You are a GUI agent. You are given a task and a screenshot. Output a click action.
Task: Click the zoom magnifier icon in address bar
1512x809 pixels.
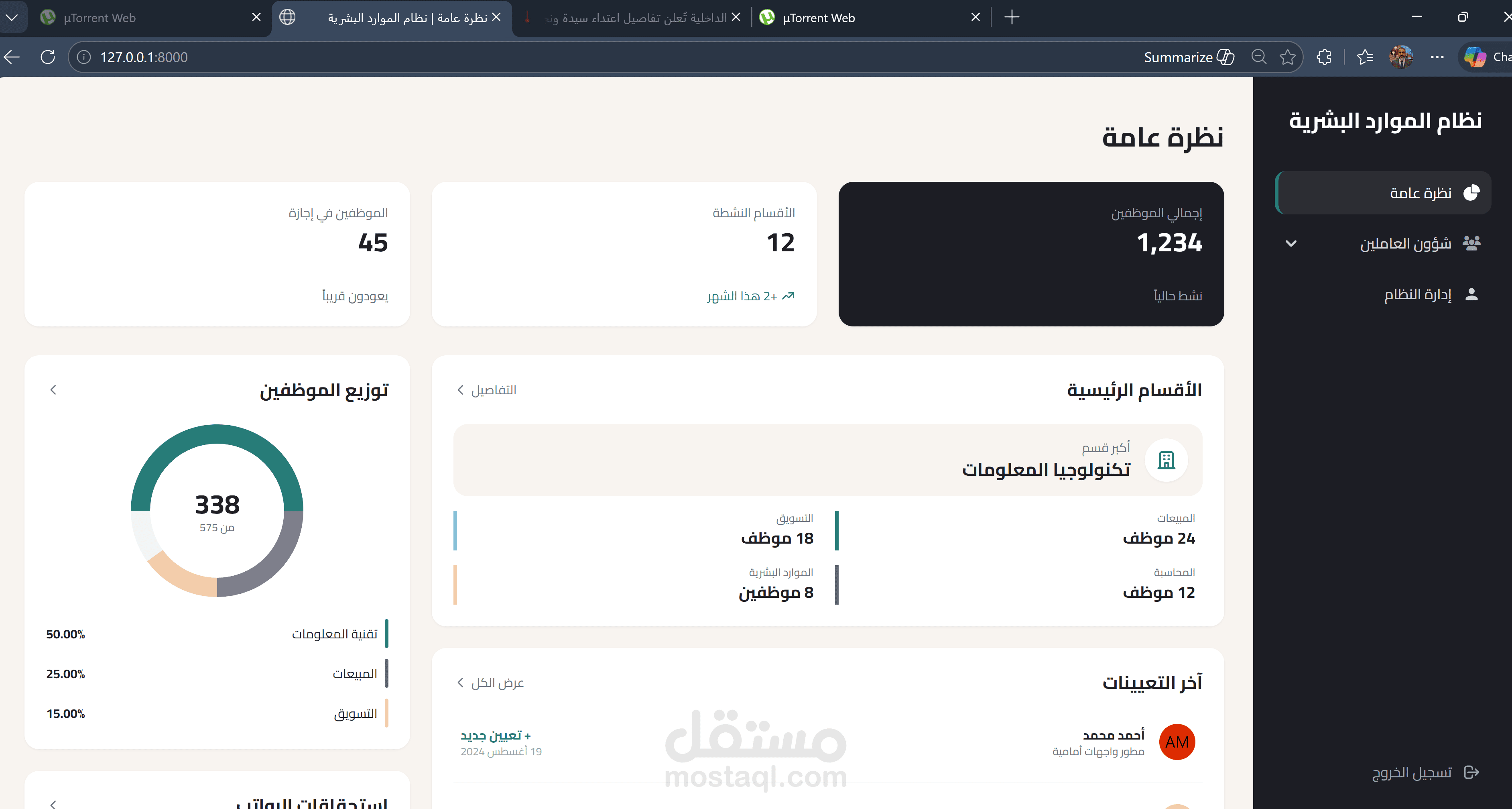[1258, 57]
